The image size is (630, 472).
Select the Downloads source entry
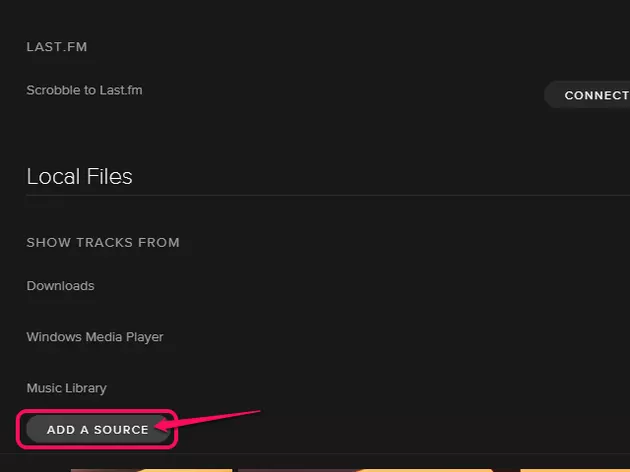coord(60,286)
